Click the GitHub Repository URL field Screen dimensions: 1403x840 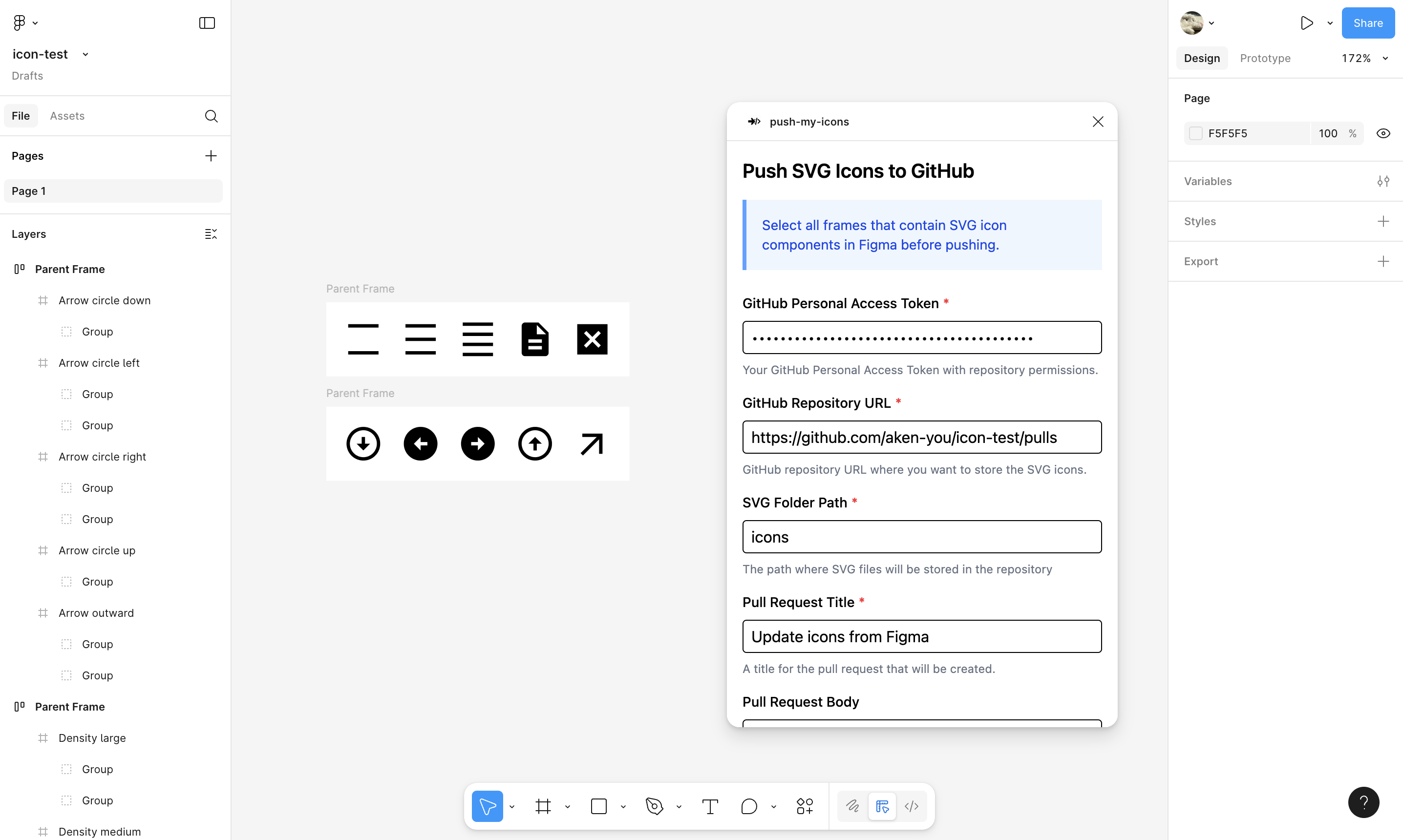click(922, 437)
